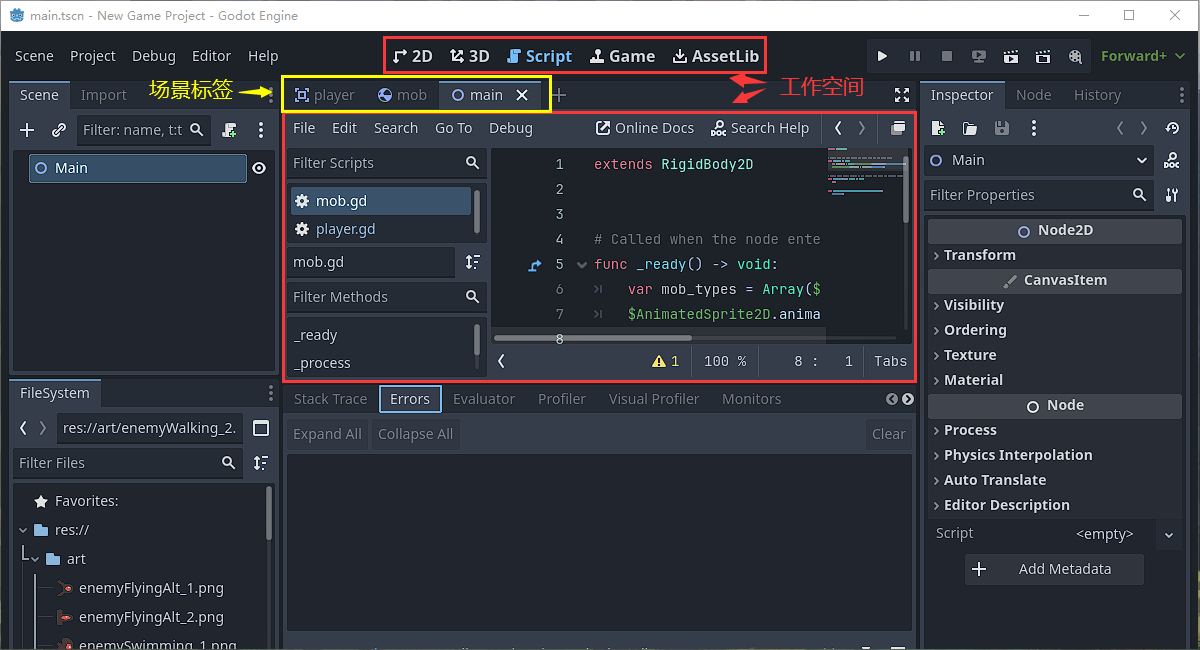This screenshot has height=650, width=1200.
Task: Open the Editor menu in top bar
Action: (211, 56)
